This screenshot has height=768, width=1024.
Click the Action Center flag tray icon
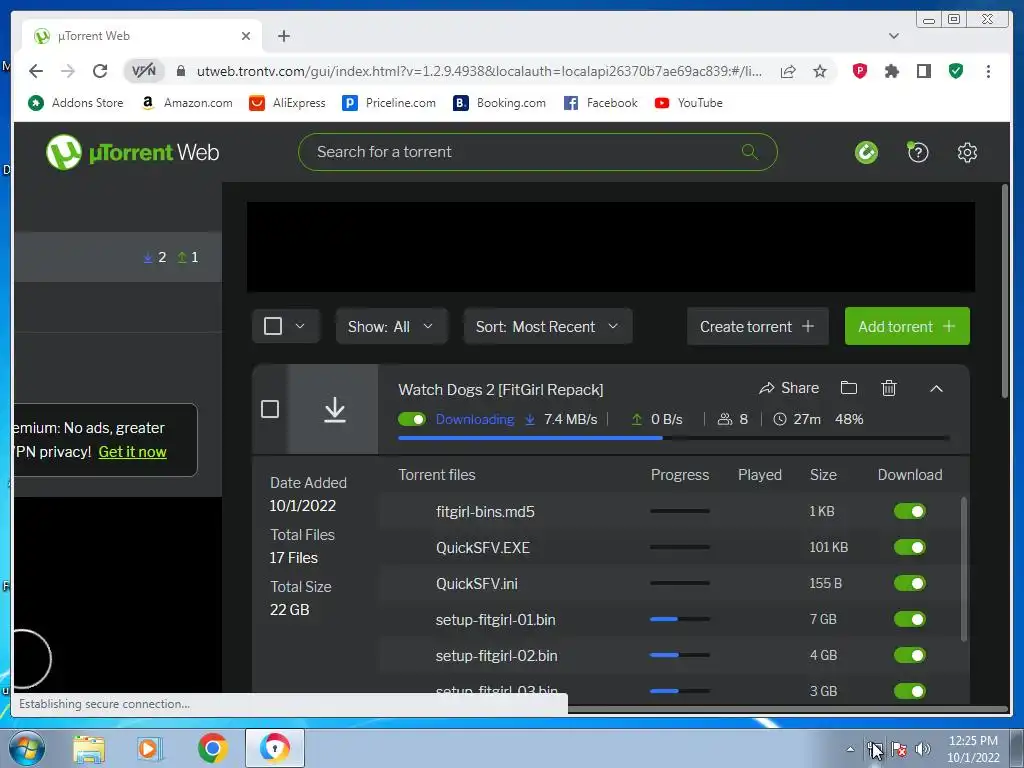pyautogui.click(x=899, y=749)
